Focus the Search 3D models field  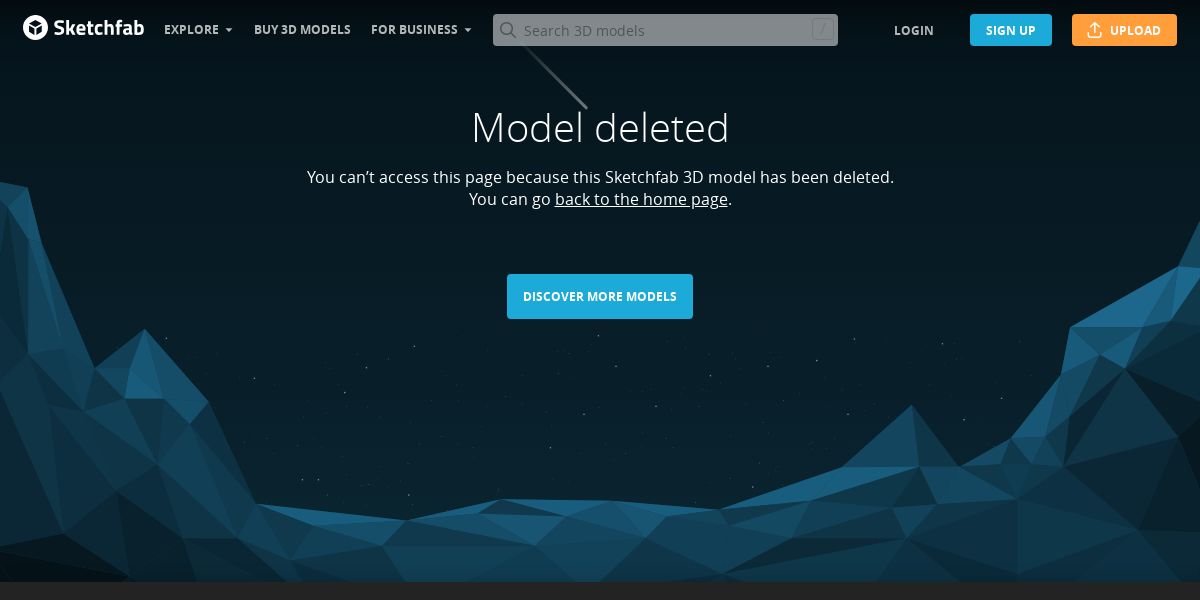click(665, 30)
